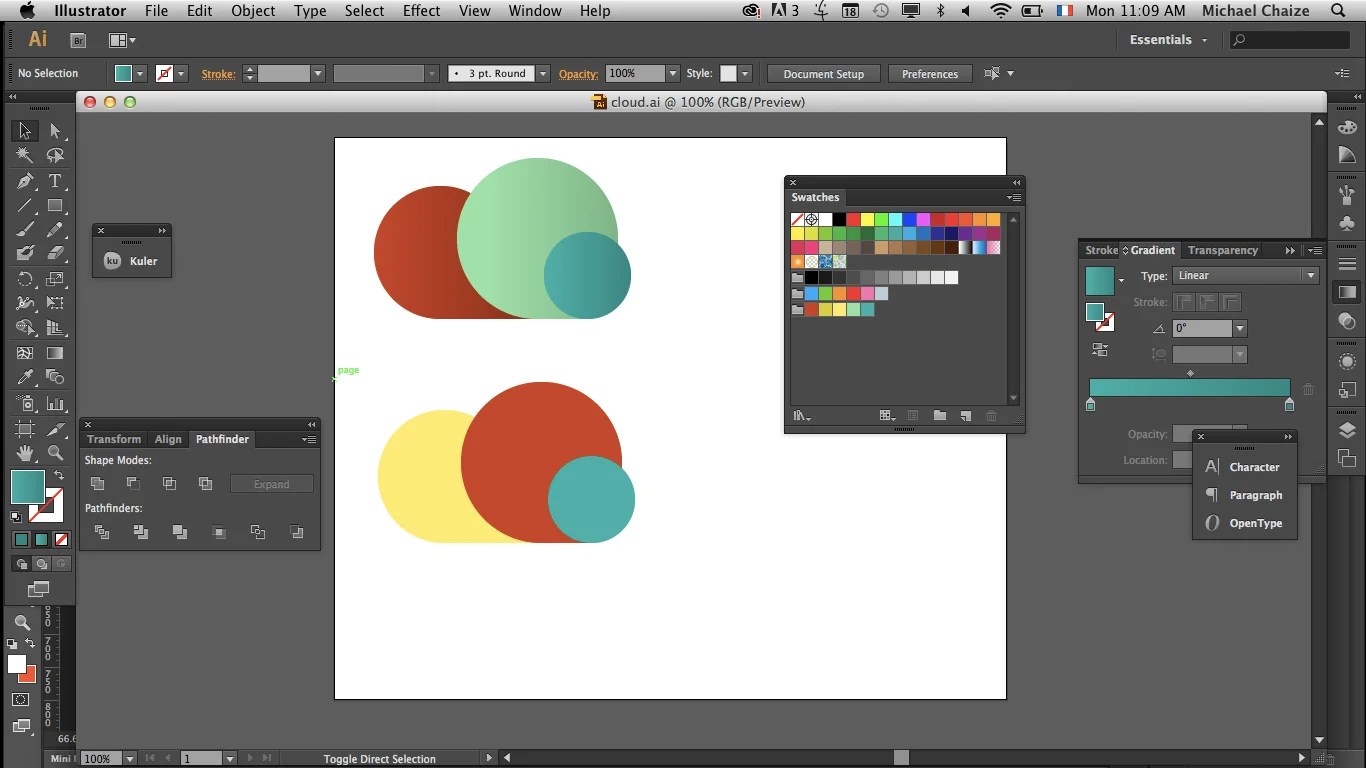Switch stroke alignment in the Gradient panel
Image resolution: width=1366 pixels, height=768 pixels.
point(1207,301)
